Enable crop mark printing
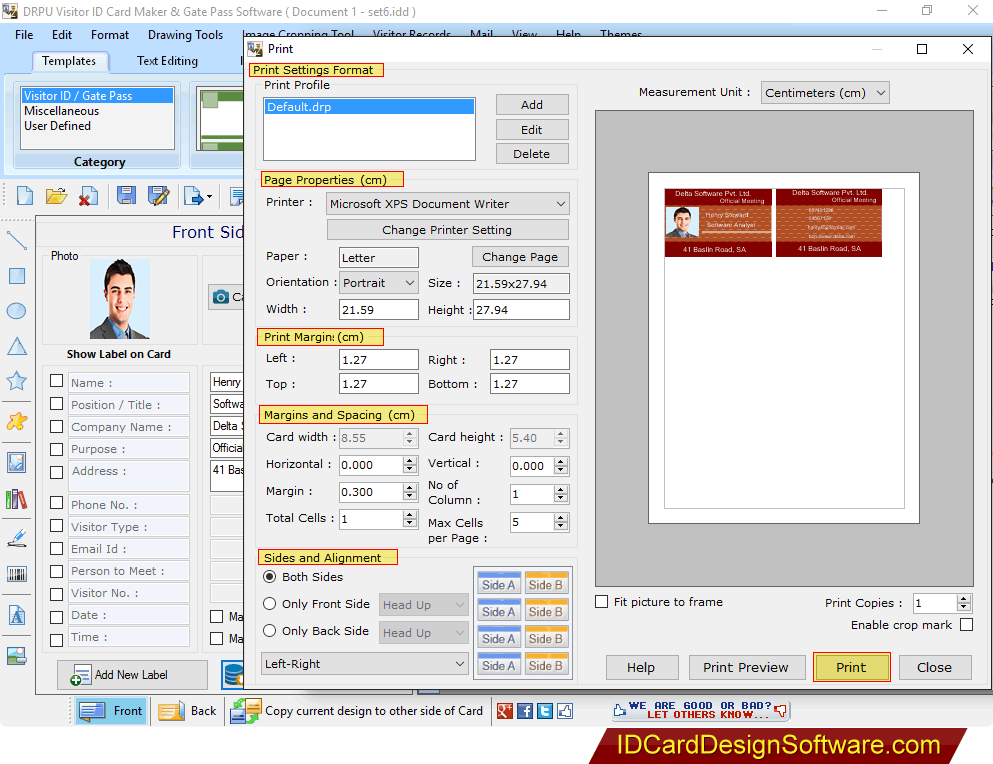 tap(966, 624)
